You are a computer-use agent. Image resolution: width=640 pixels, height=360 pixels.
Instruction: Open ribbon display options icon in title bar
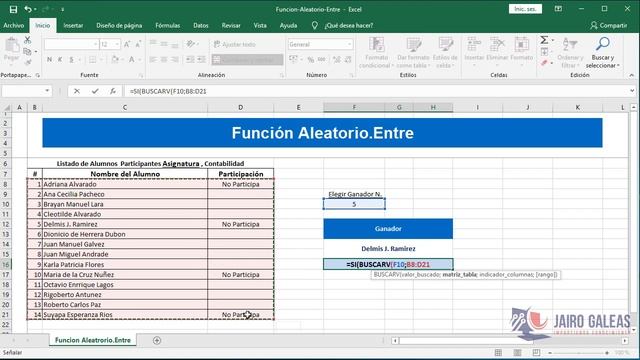point(558,9)
